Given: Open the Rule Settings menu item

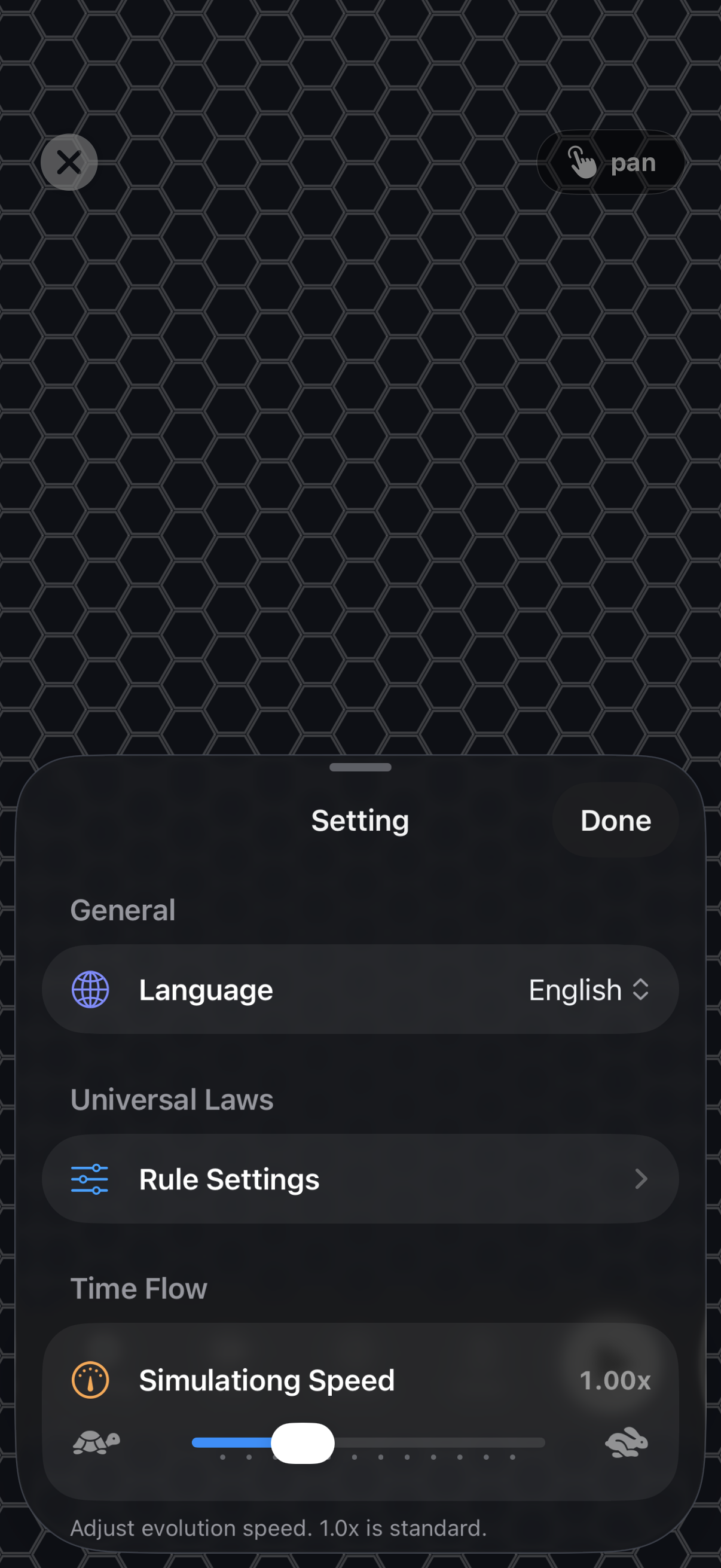Looking at the screenshot, I should point(360,1179).
